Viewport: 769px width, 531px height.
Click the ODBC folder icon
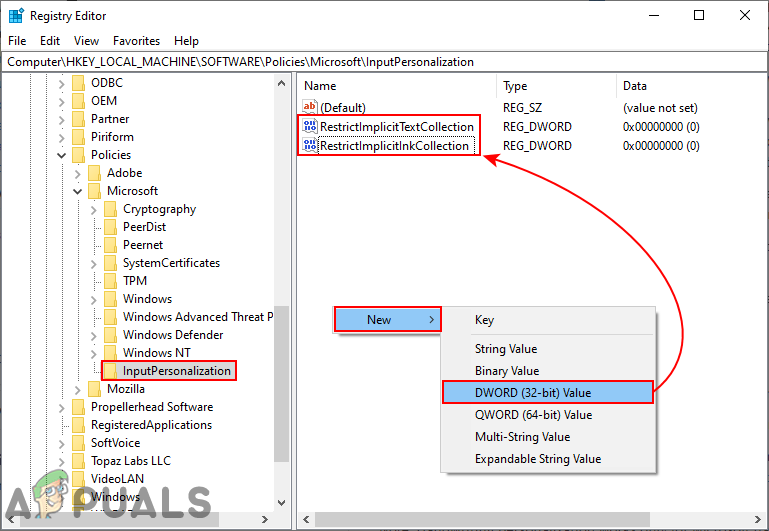coord(78,83)
